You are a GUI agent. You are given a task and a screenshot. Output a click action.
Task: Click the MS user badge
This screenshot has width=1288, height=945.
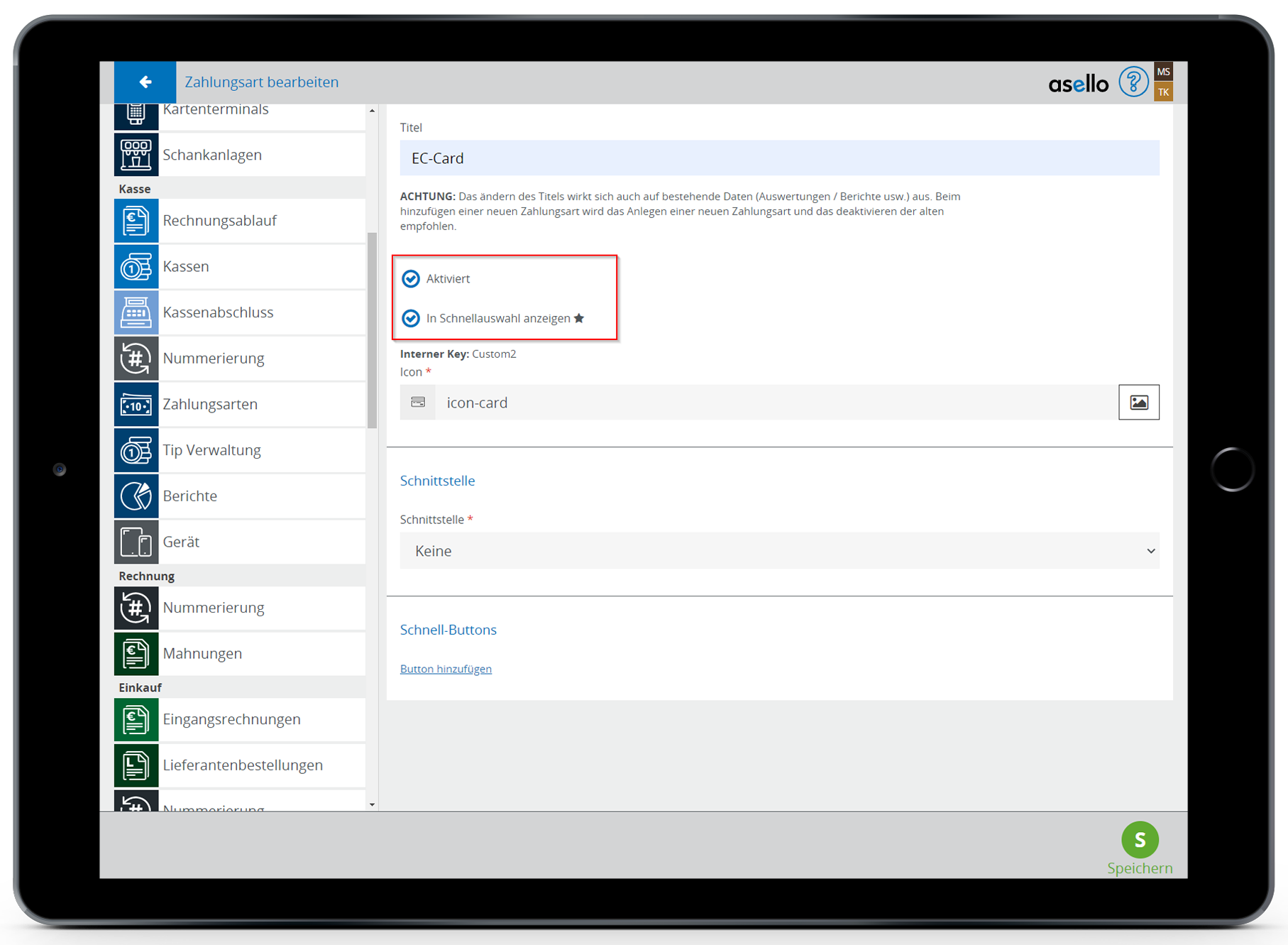tap(1163, 72)
